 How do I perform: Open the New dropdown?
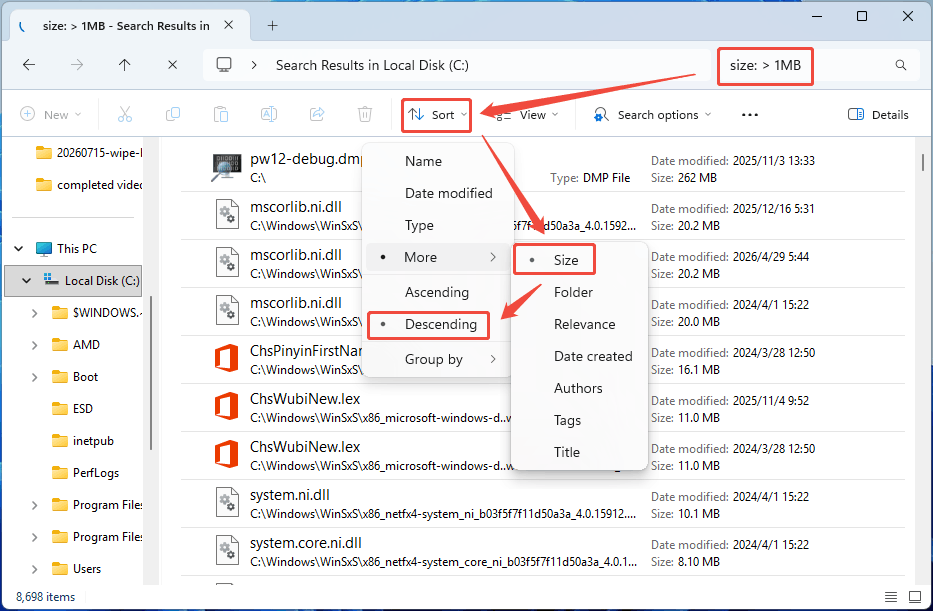tap(51, 115)
